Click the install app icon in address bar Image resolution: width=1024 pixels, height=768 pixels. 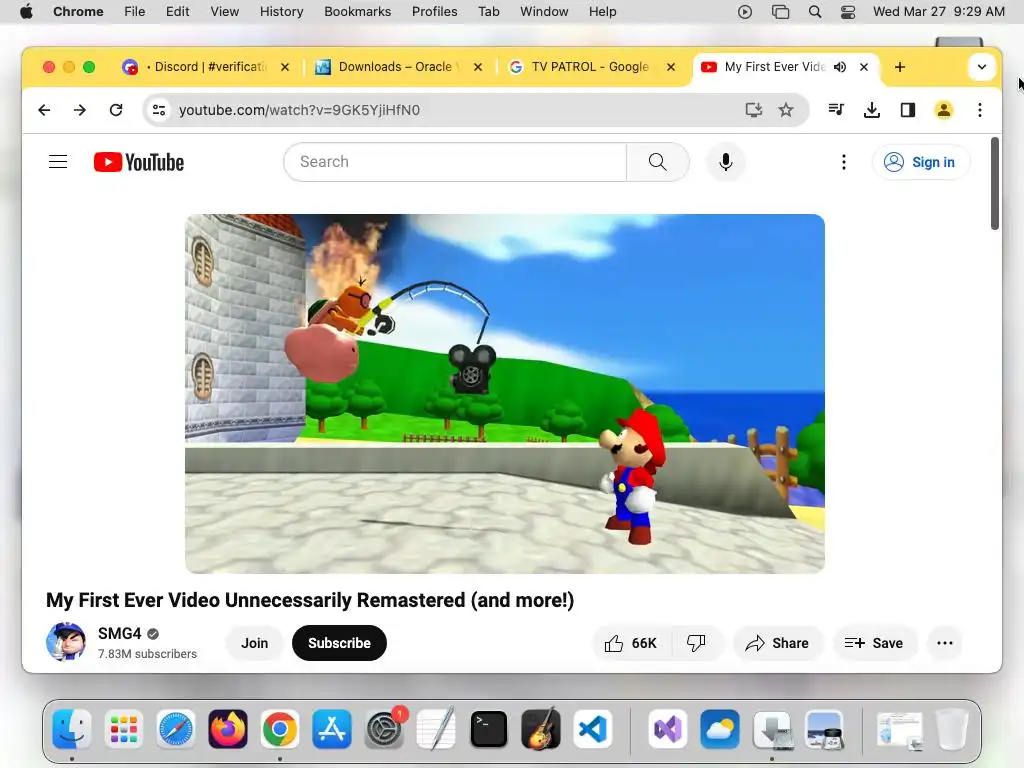pyautogui.click(x=754, y=110)
